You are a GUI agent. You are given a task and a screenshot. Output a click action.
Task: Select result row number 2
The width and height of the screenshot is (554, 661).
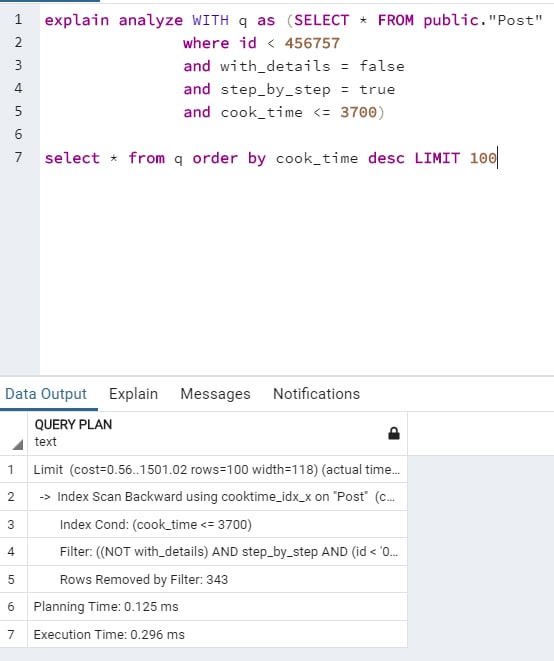point(11,497)
